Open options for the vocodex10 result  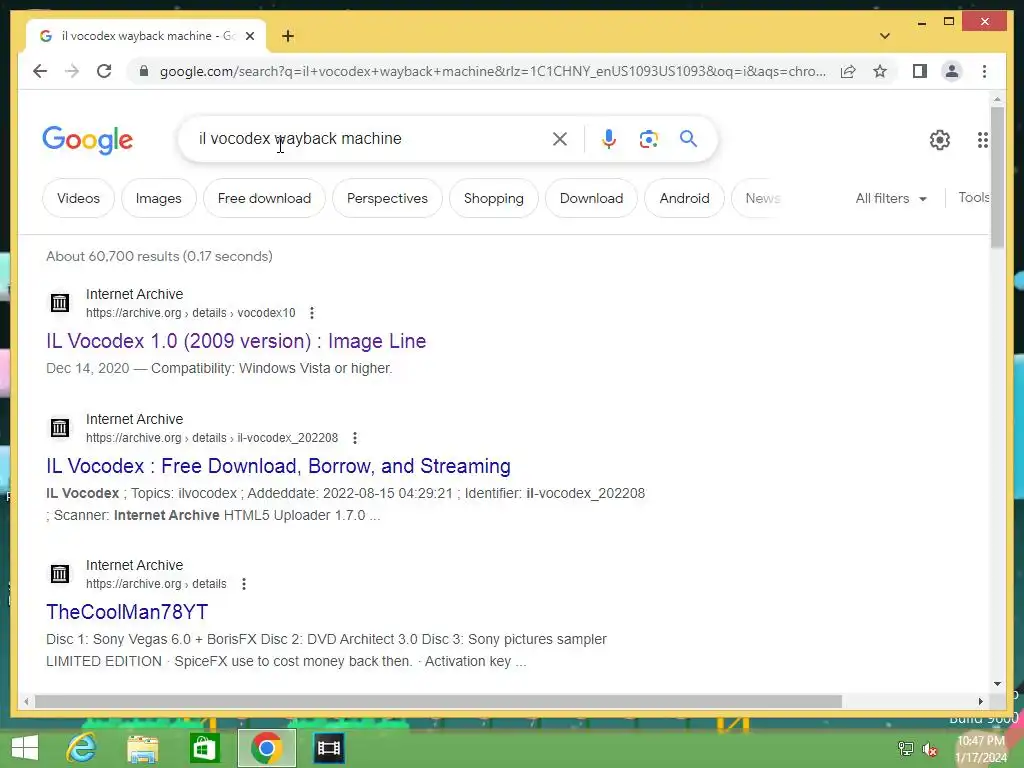coord(312,313)
